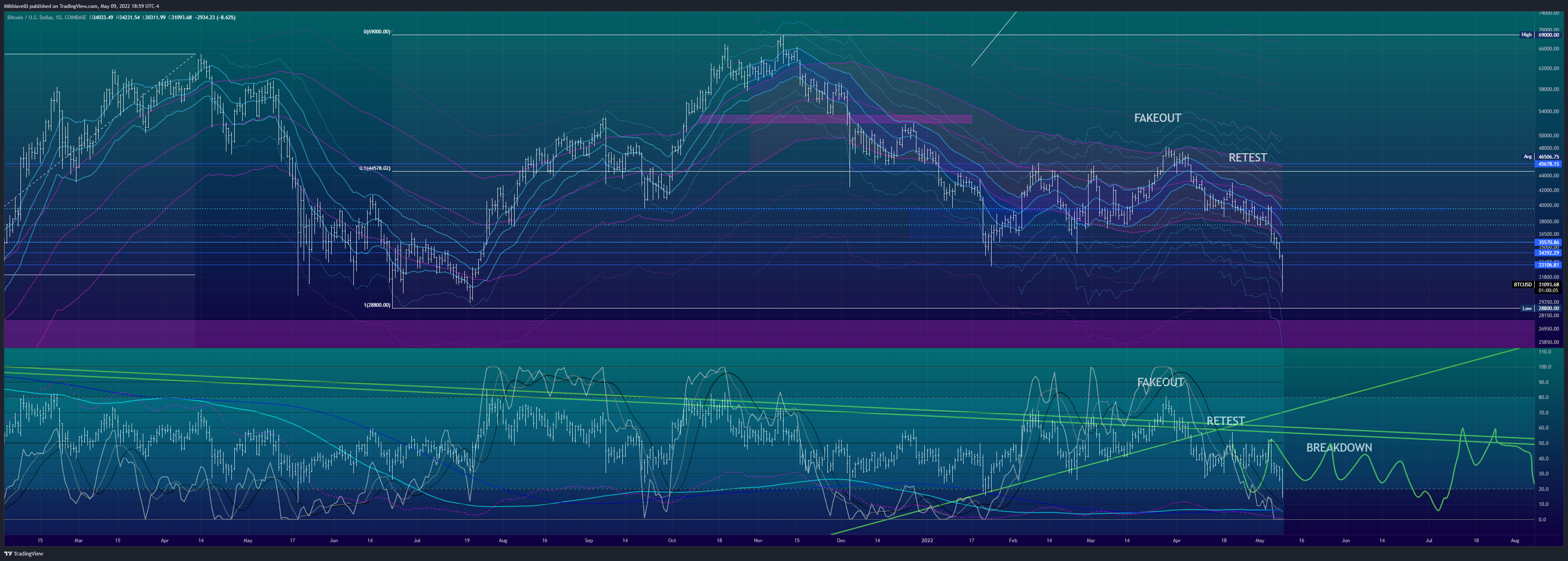The height and width of the screenshot is (561, 1568).
Task: Click the 'Low' price scale tag
Action: (1527, 308)
